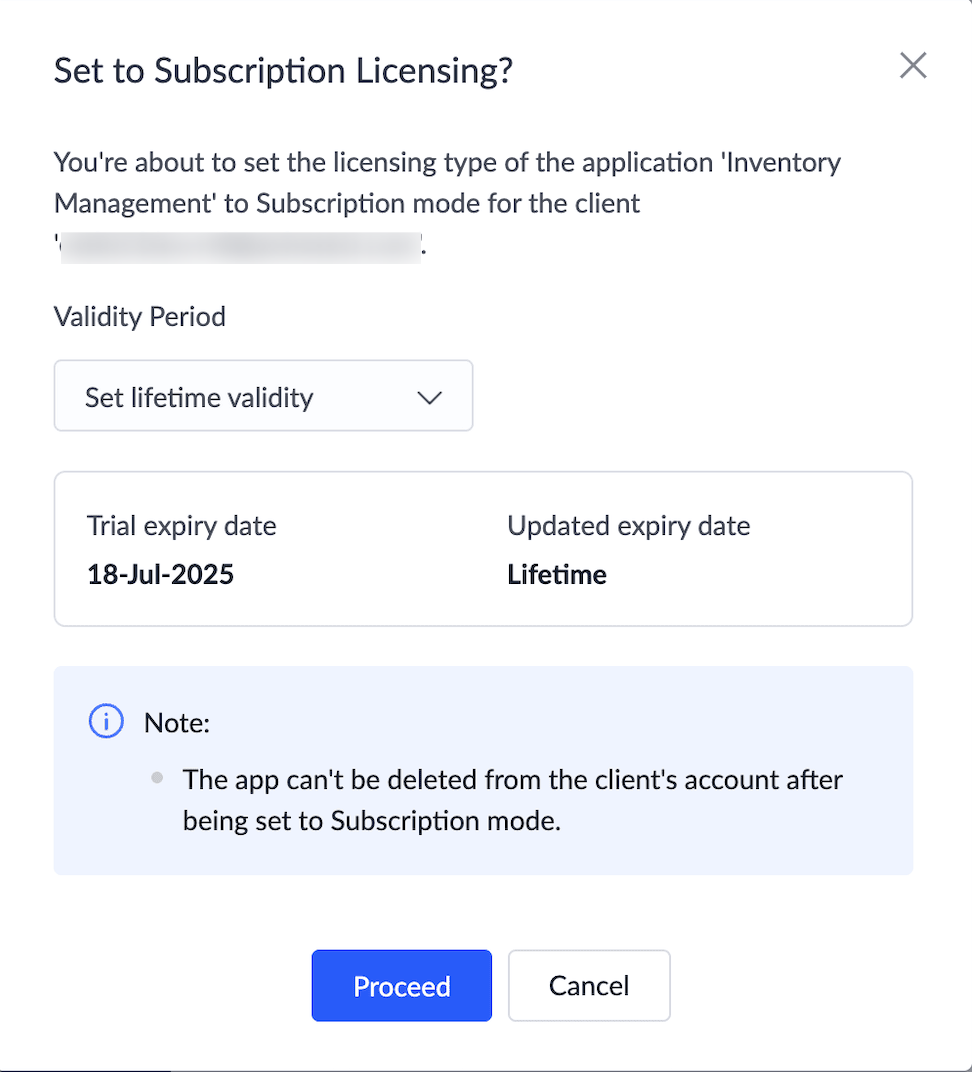
Task: Click the 'Trial expiry date' label
Action: tap(182, 526)
